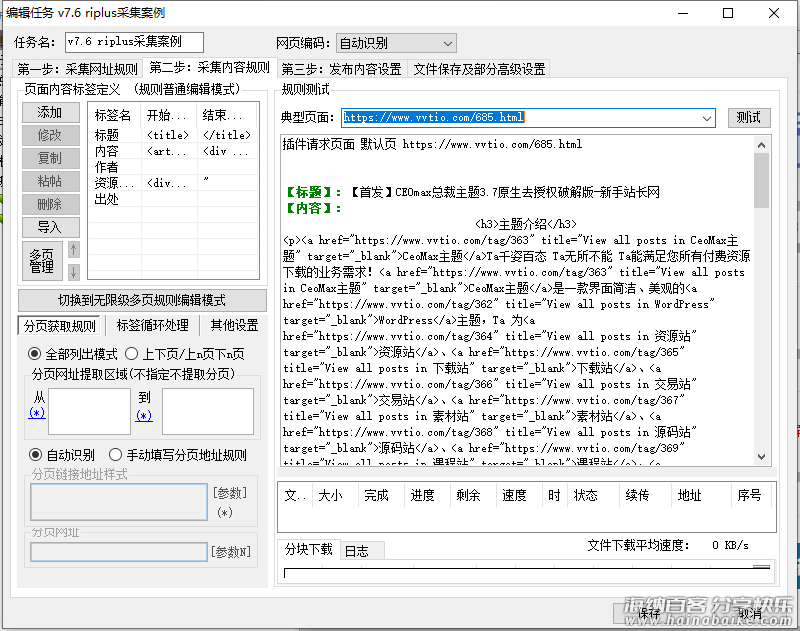This screenshot has height=631, width=800.
Task: Click the 结束... column header
Action: [x=228, y=115]
